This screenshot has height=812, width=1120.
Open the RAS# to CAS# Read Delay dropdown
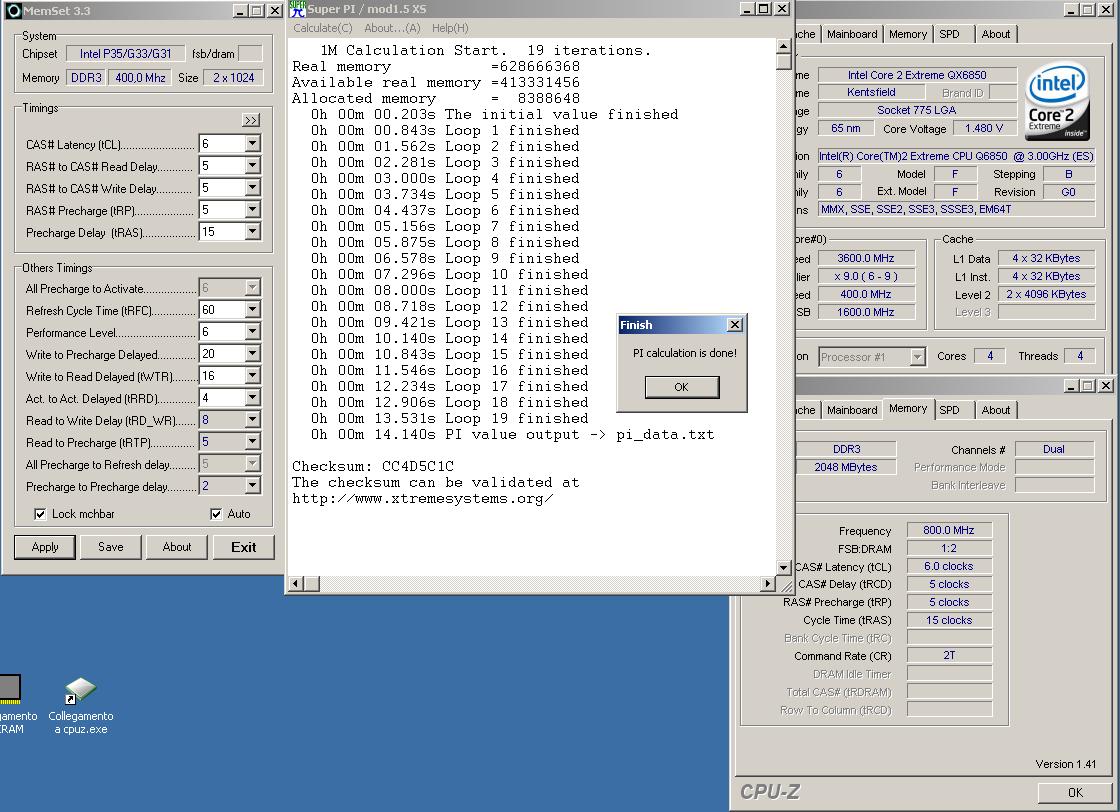point(252,166)
